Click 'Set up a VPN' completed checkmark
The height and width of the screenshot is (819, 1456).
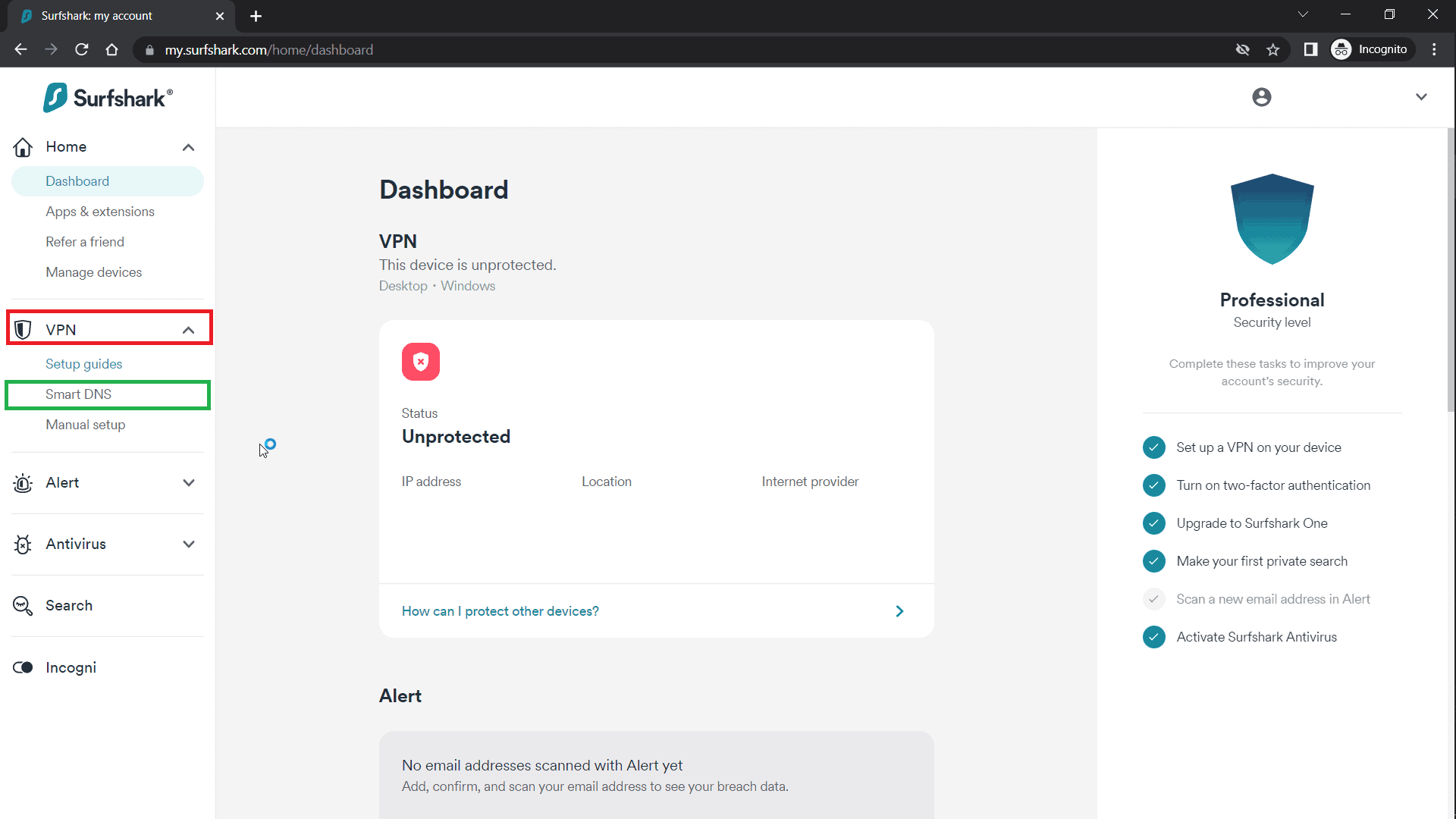tap(1153, 447)
